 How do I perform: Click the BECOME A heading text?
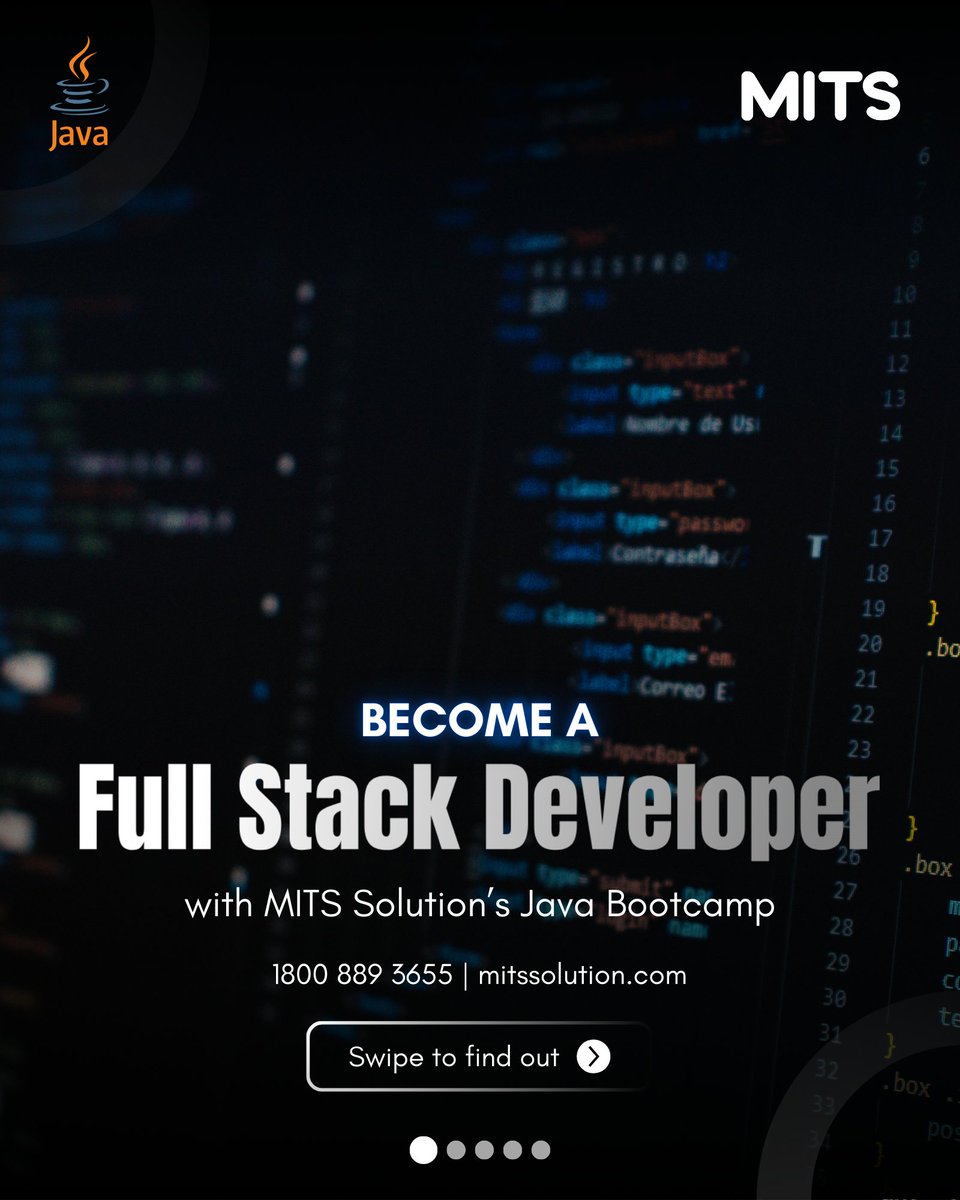tap(479, 720)
